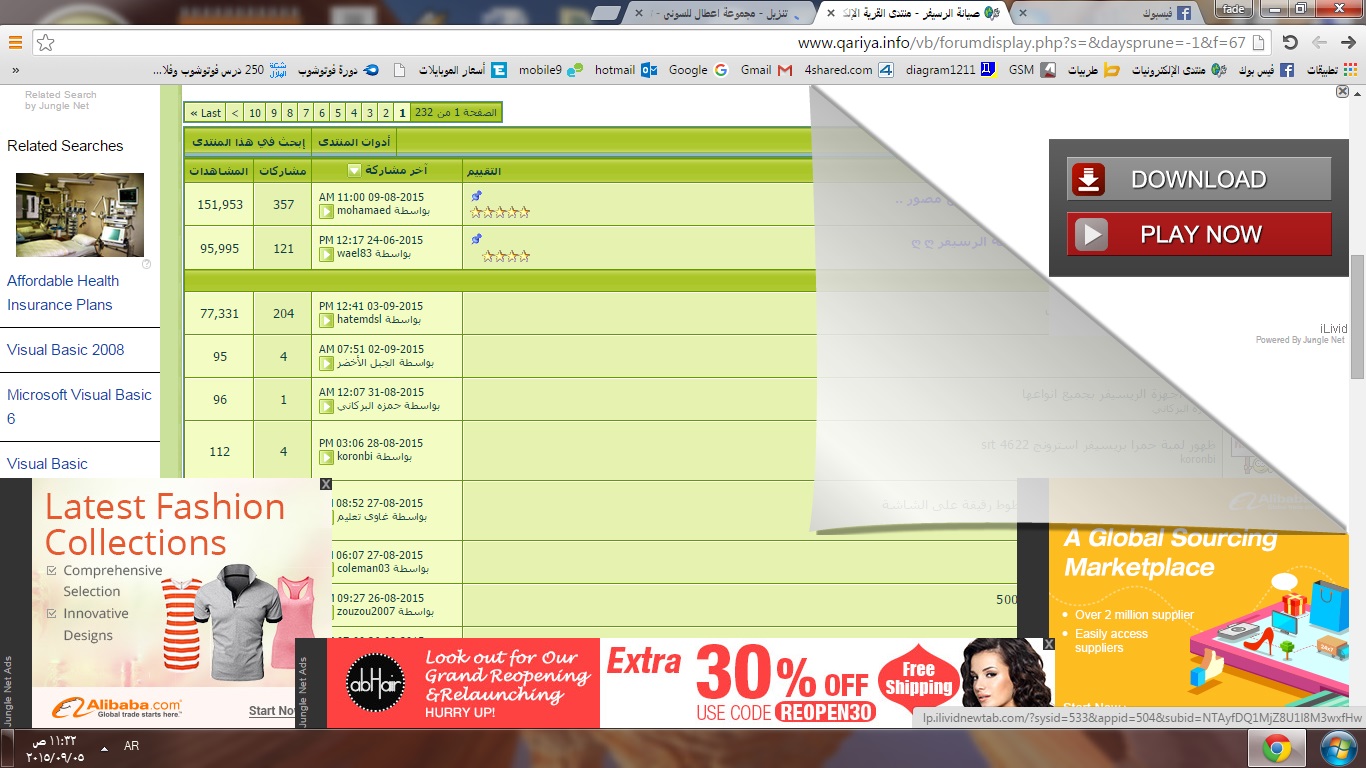Switch to the Facebook 'فيسبوك' tab
The width and height of the screenshot is (1366, 768).
pyautogui.click(x=1112, y=13)
